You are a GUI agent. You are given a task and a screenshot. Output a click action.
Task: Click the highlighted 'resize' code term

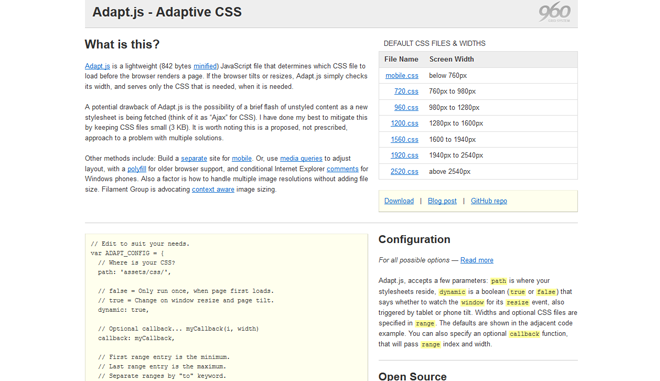pyautogui.click(x=517, y=302)
